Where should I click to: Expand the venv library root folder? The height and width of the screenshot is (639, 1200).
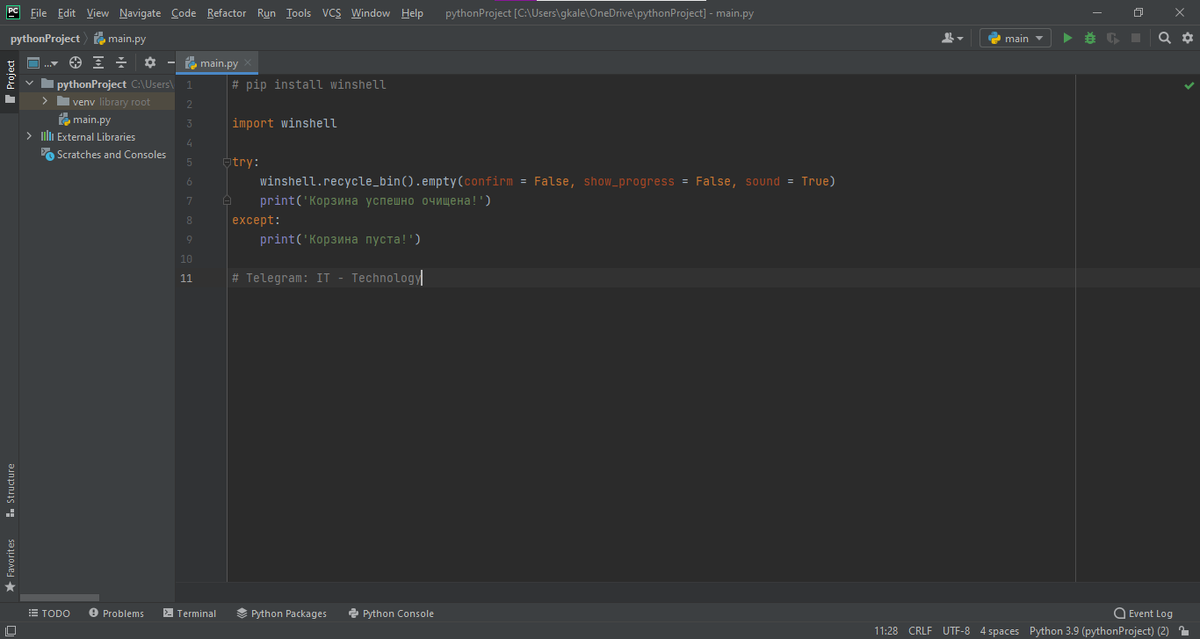(44, 101)
